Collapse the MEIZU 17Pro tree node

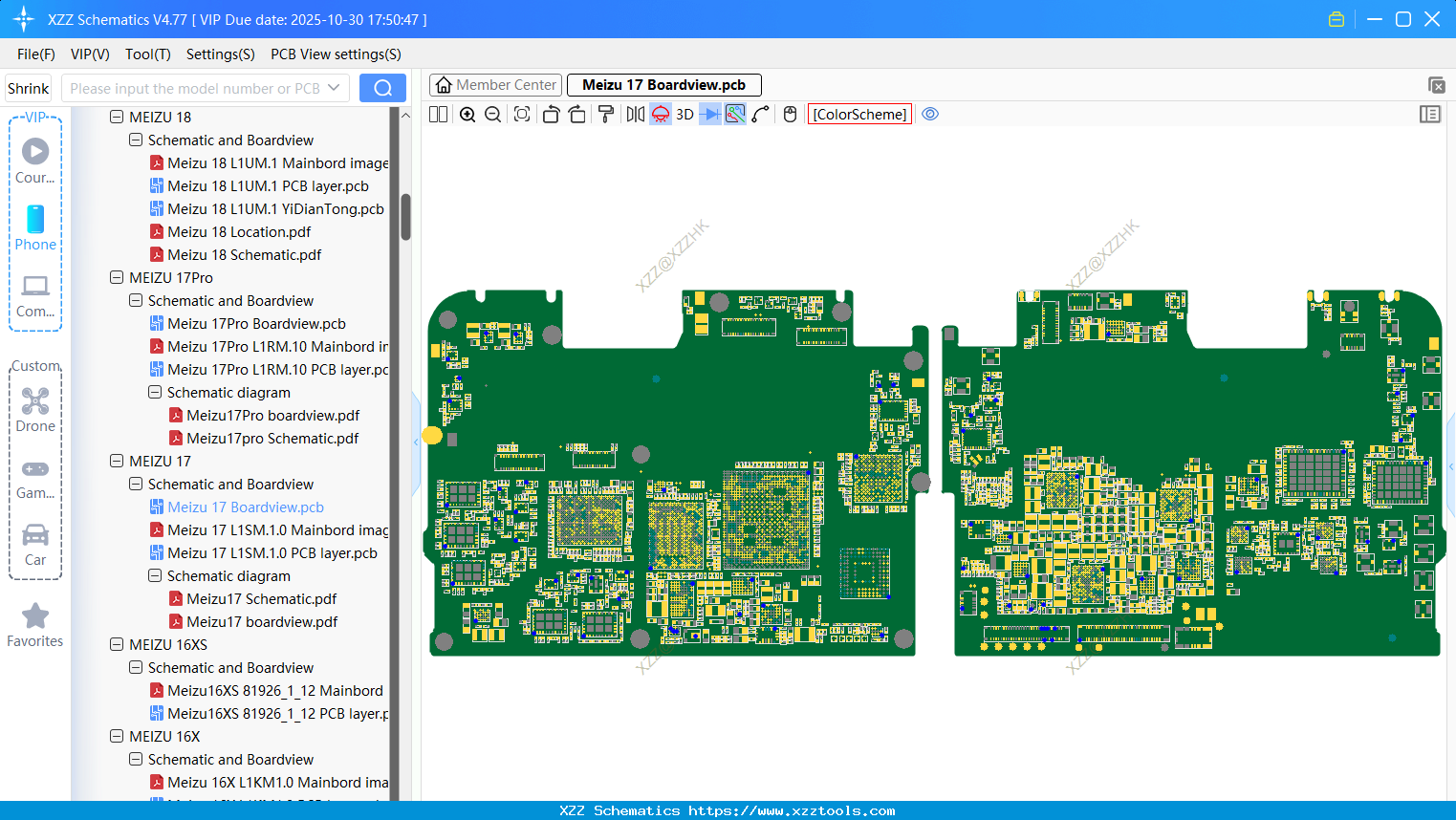117,277
